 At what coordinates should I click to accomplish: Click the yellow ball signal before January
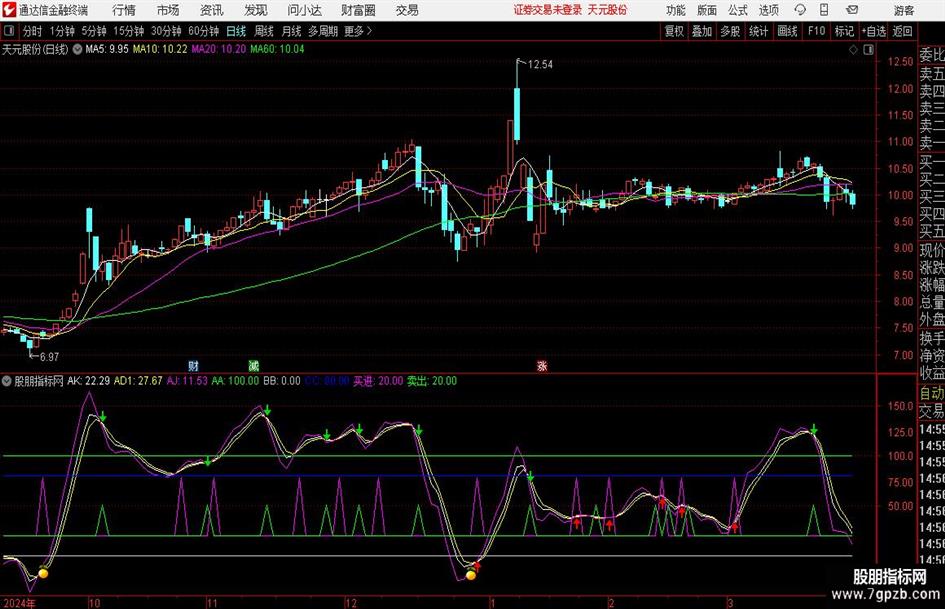pos(471,575)
